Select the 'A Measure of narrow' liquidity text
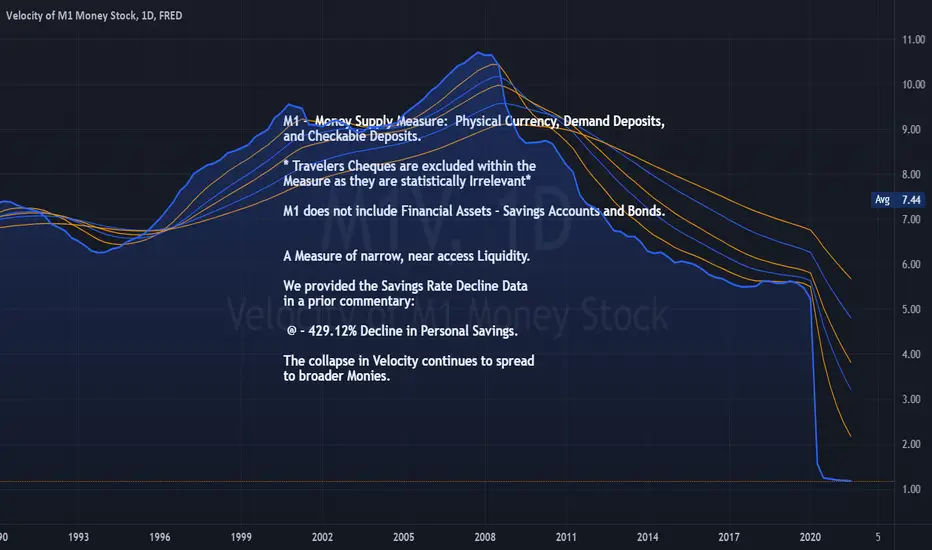The width and height of the screenshot is (932, 550). 406,256
